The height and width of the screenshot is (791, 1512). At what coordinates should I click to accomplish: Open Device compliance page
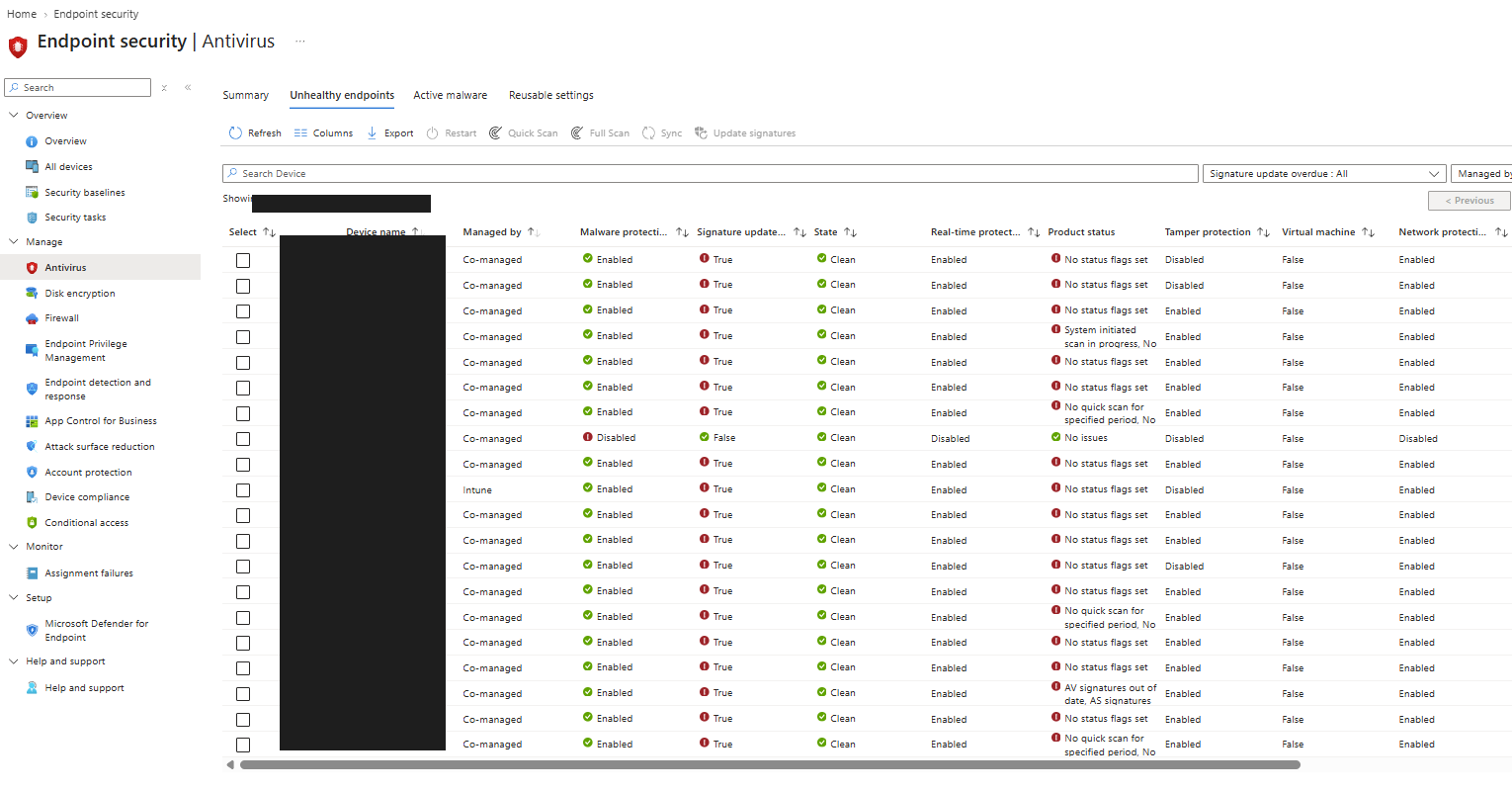click(87, 497)
